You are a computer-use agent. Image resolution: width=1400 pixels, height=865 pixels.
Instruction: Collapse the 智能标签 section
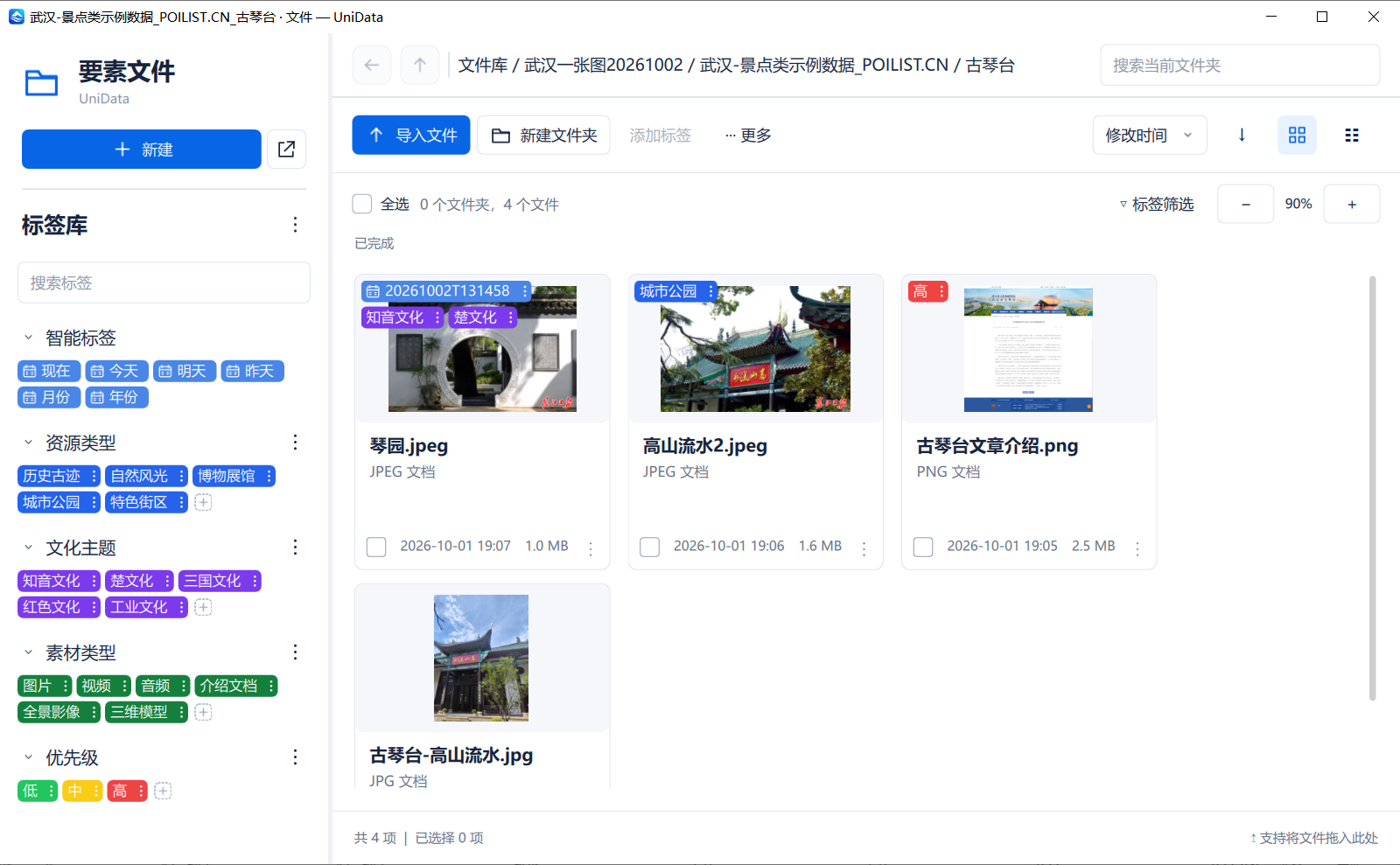[x=28, y=338]
